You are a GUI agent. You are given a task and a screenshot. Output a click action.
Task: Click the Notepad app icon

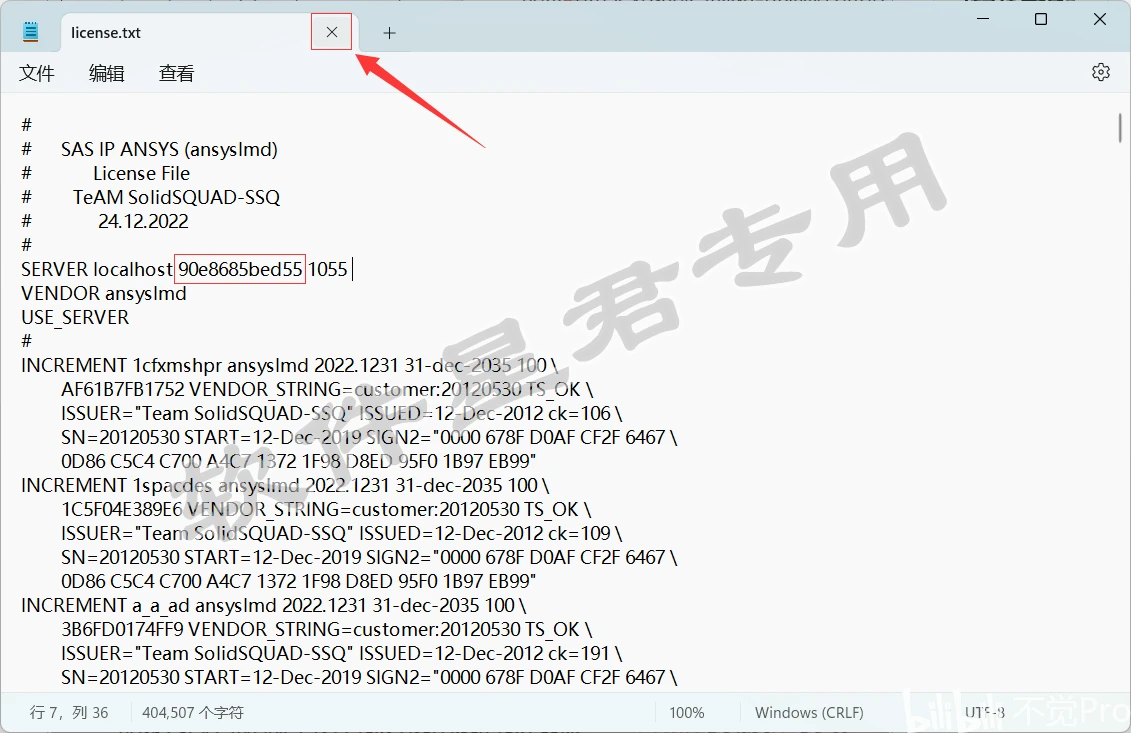click(30, 32)
